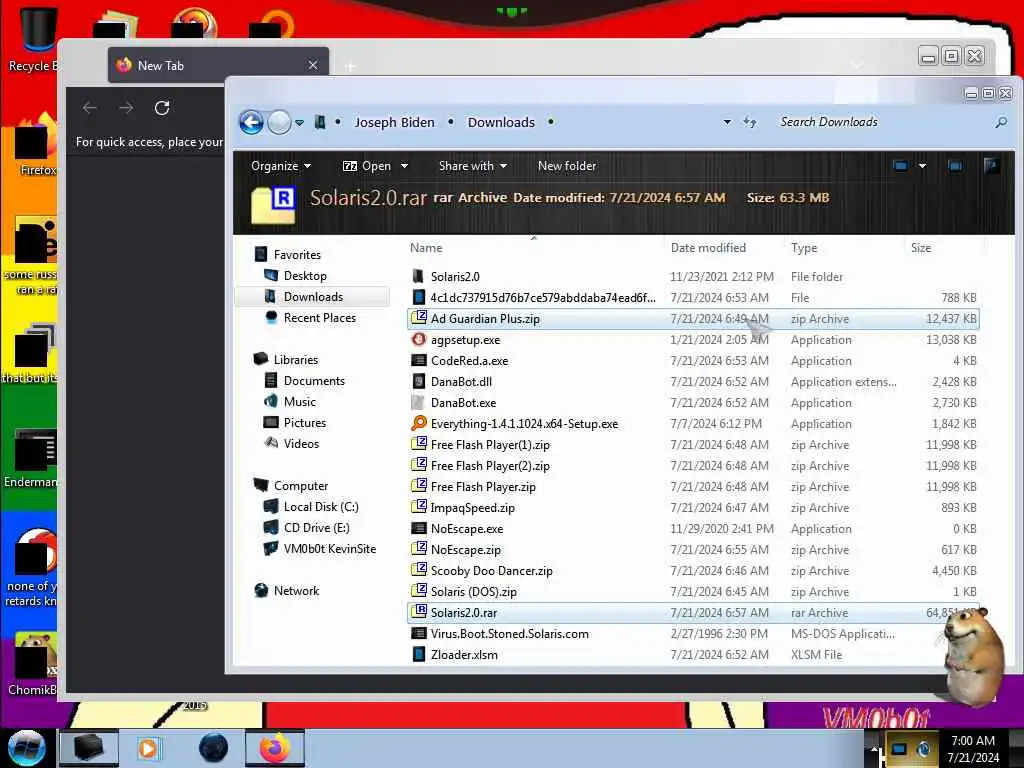The width and height of the screenshot is (1024, 768).
Task: Open recent locations dropdown beside nav arrows
Action: point(299,123)
